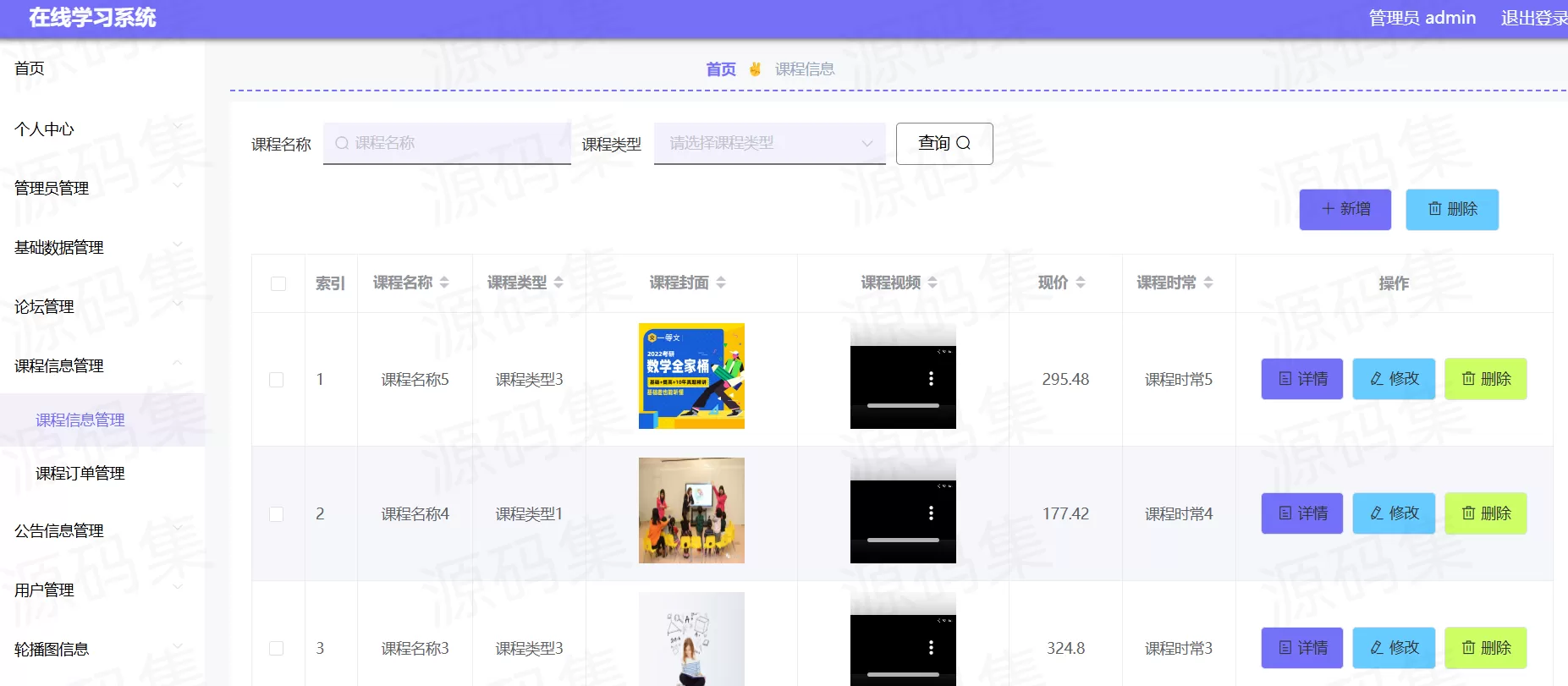Click the hand icon in breadcrumb

pyautogui.click(x=755, y=69)
